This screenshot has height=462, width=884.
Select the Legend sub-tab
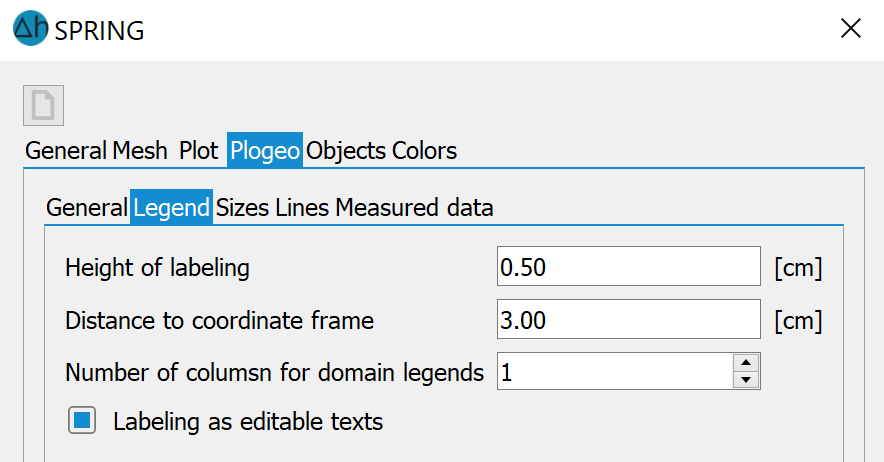[171, 208]
